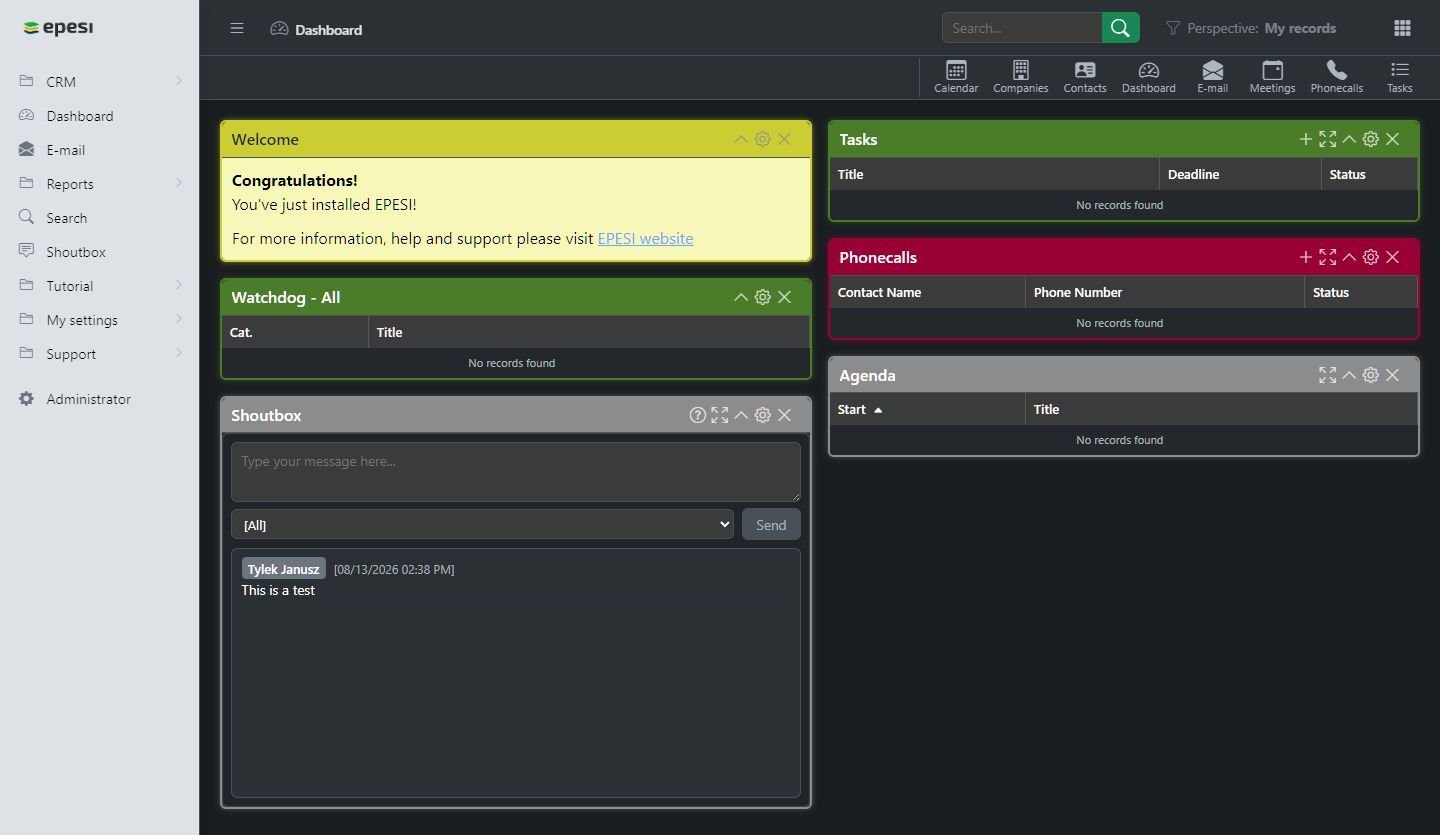Click the hamburger menu icon

(237, 28)
